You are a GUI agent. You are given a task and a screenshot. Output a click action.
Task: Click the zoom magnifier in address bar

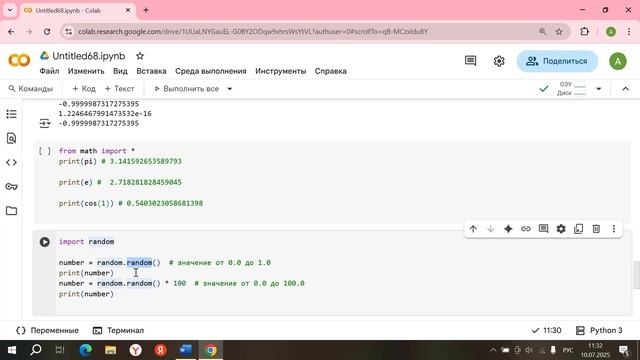542,31
